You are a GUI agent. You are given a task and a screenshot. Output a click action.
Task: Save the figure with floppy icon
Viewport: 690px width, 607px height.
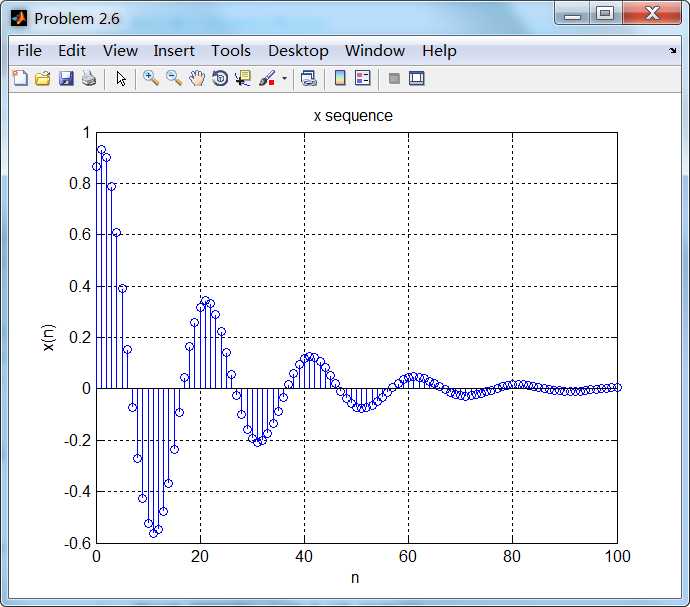click(x=66, y=78)
